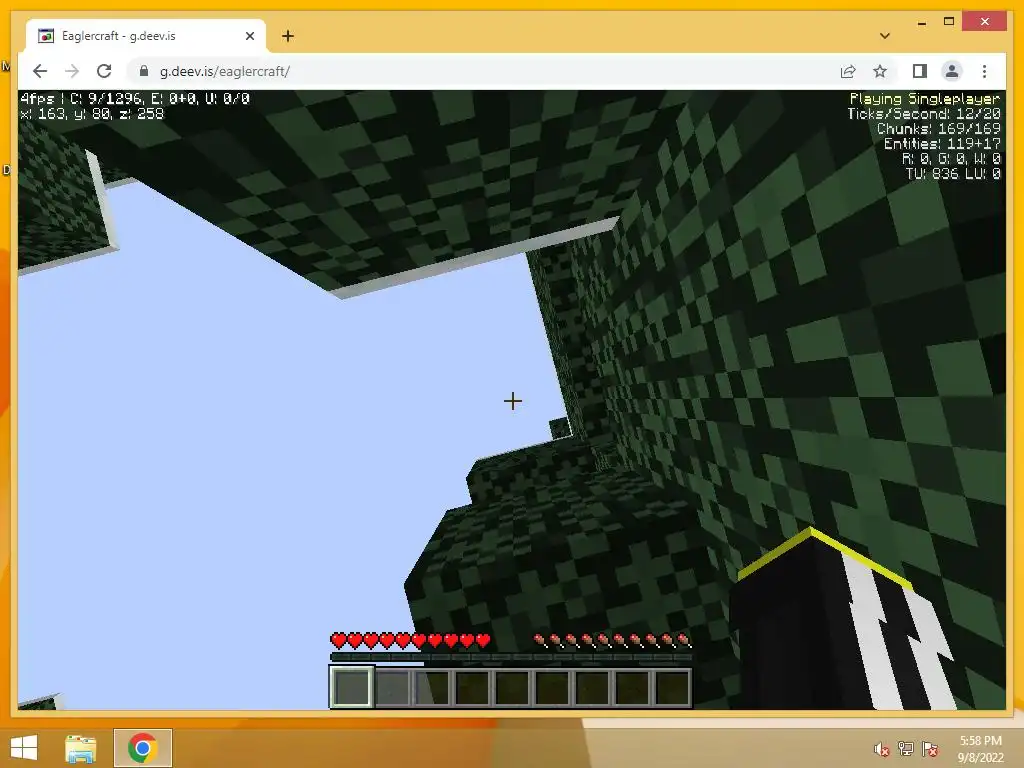This screenshot has width=1024, height=768.
Task: Open a new tab with plus button
Action: 287,36
